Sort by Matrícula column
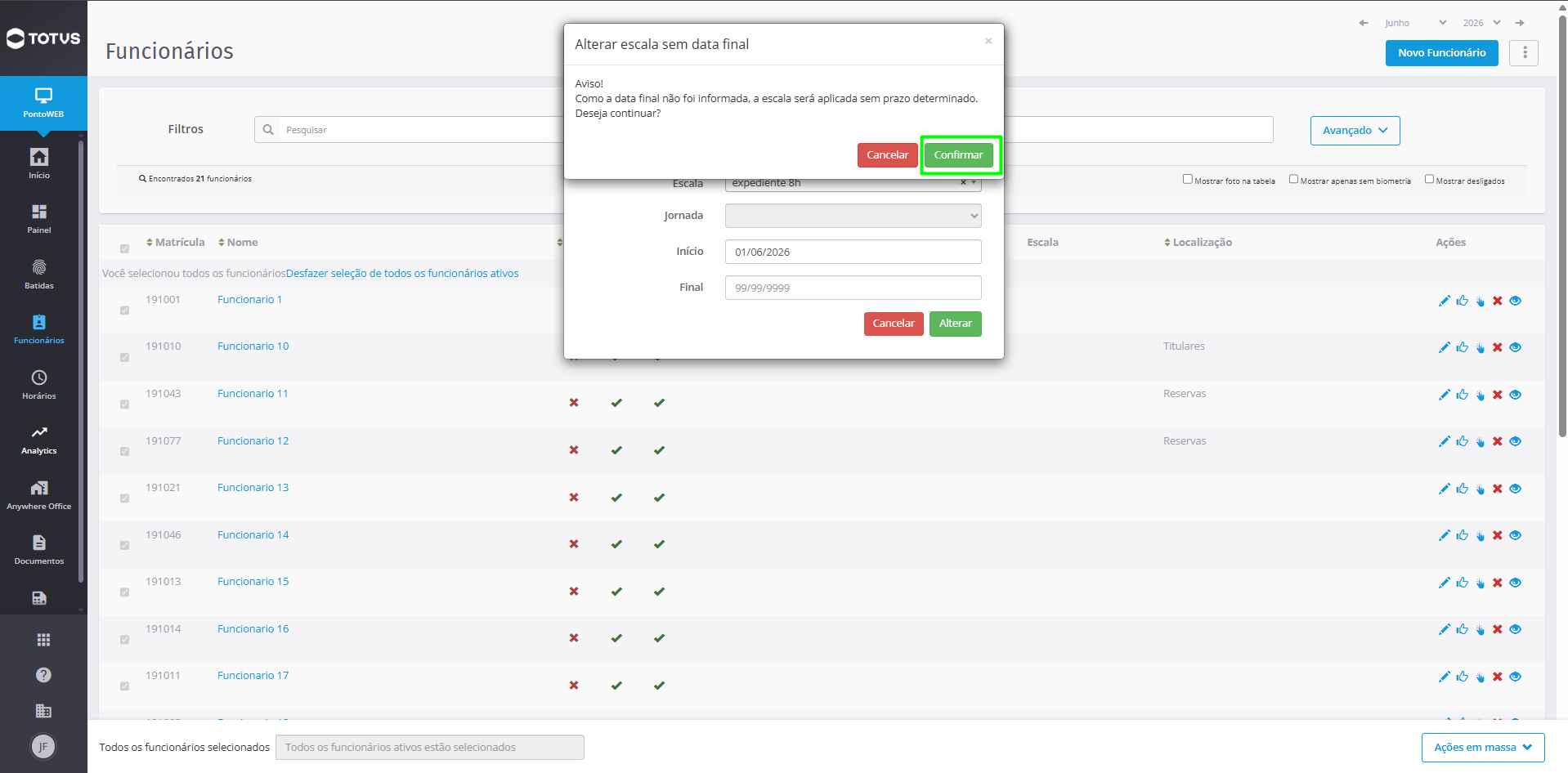The width and height of the screenshot is (1568, 773). point(176,242)
